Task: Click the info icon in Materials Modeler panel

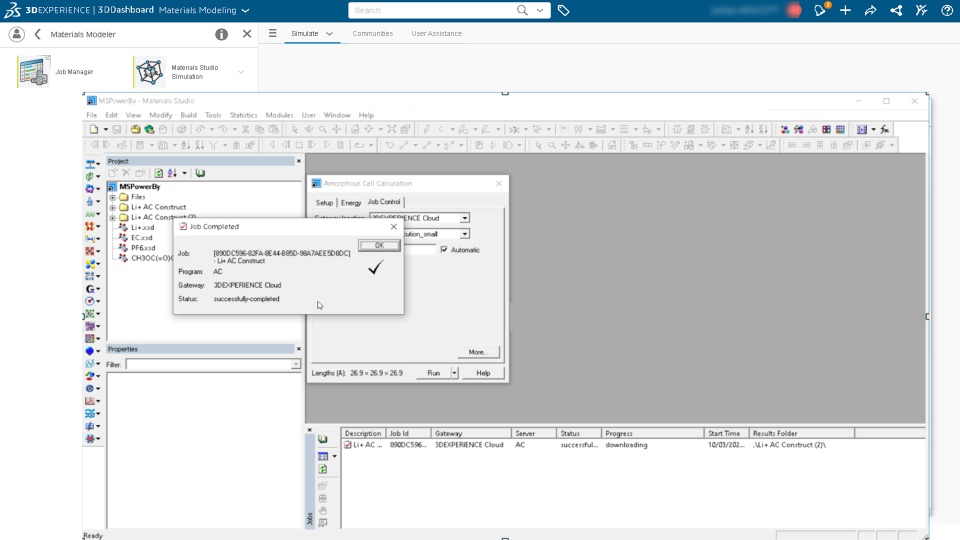Action: point(222,34)
